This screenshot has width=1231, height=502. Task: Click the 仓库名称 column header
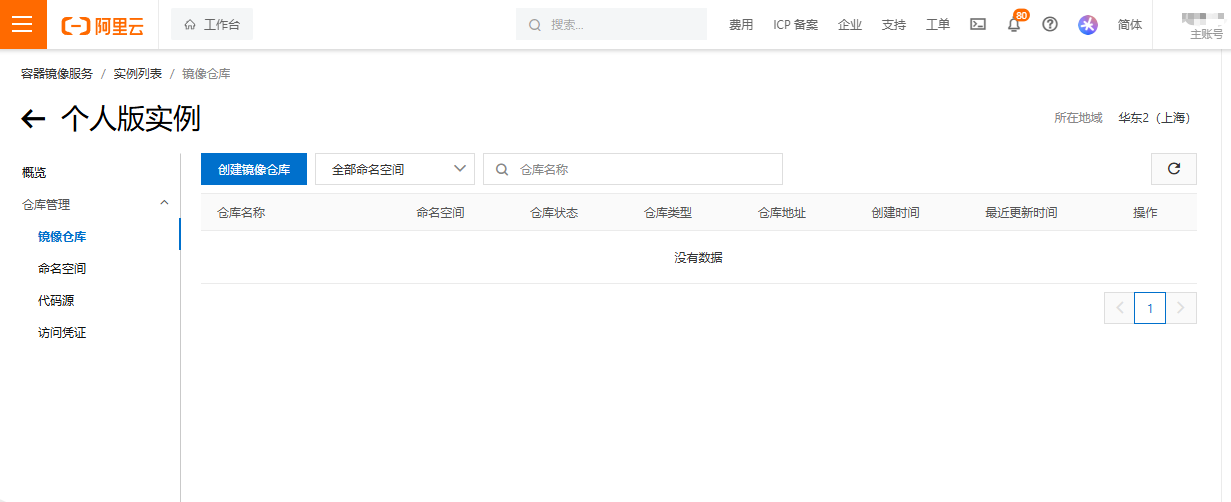pos(241,213)
